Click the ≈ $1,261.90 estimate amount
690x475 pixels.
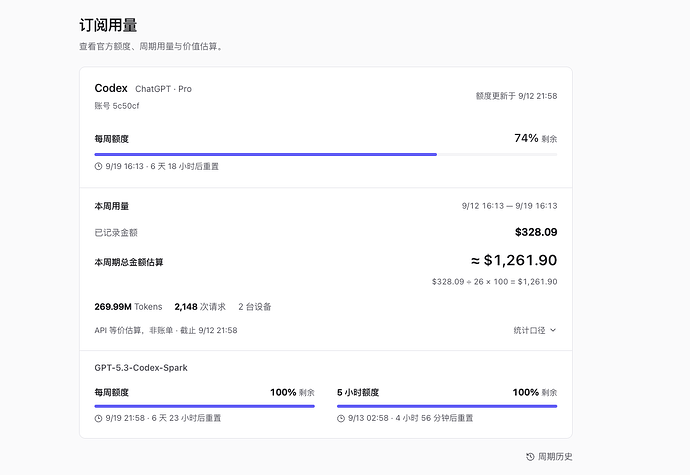(x=514, y=260)
